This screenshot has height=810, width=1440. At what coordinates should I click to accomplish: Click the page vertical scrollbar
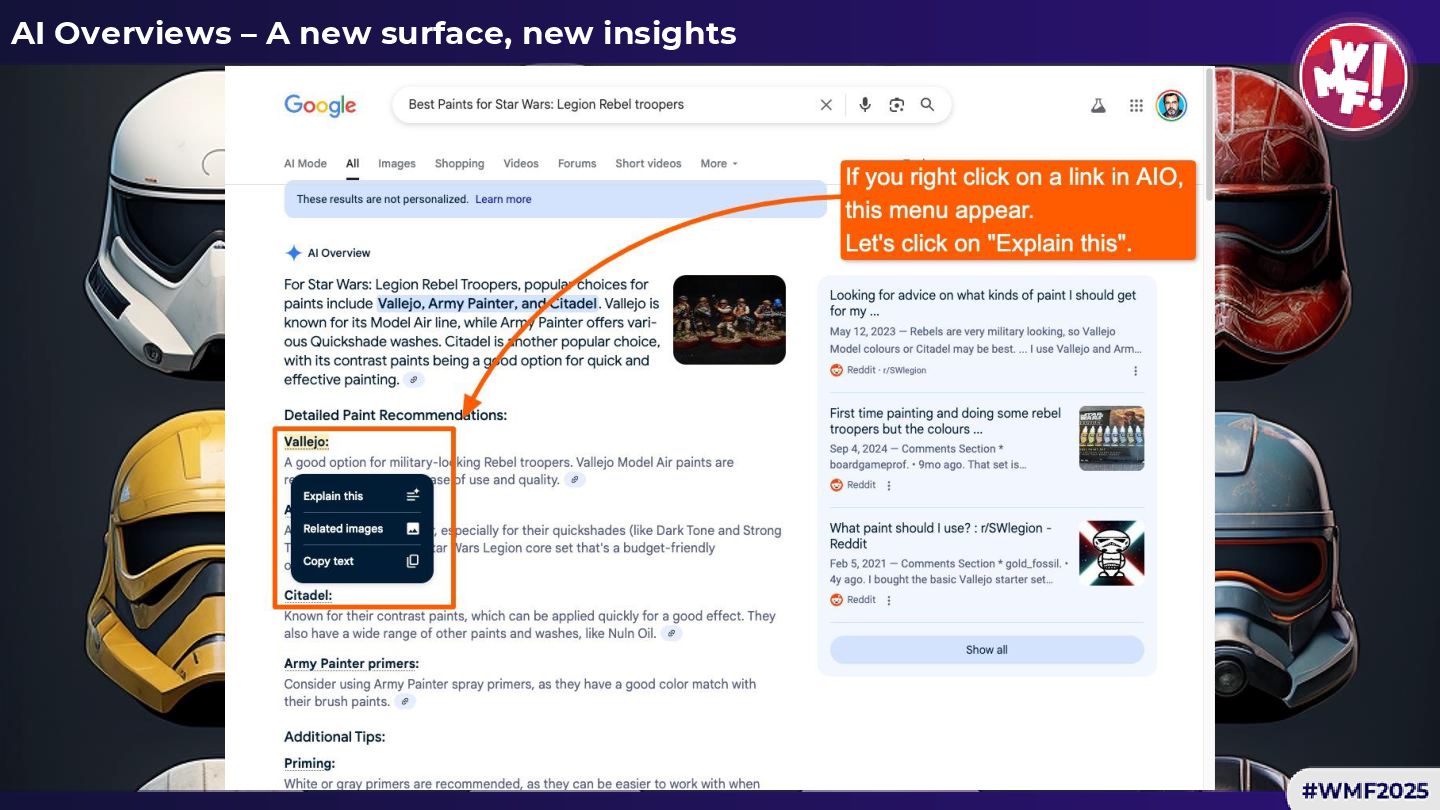click(1210, 135)
